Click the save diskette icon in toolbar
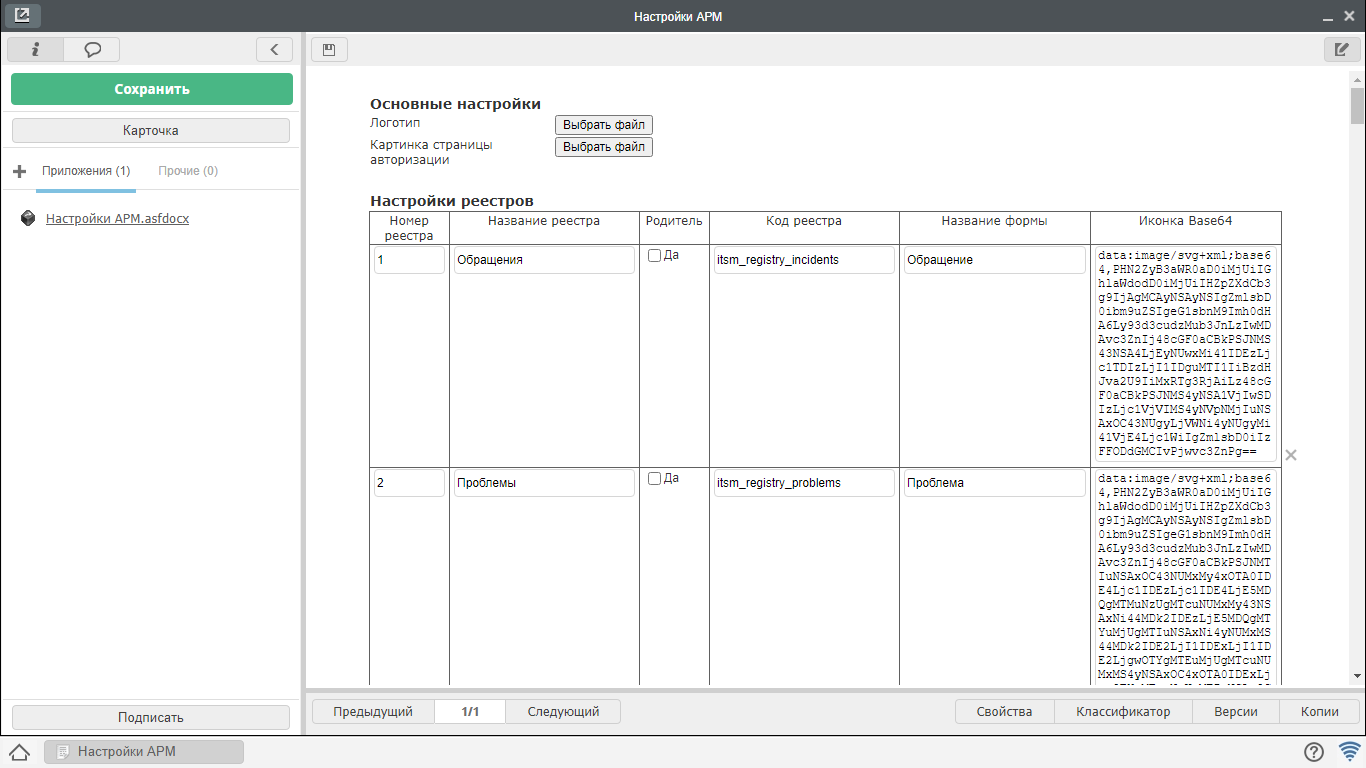This screenshot has height=768, width=1366. [329, 49]
